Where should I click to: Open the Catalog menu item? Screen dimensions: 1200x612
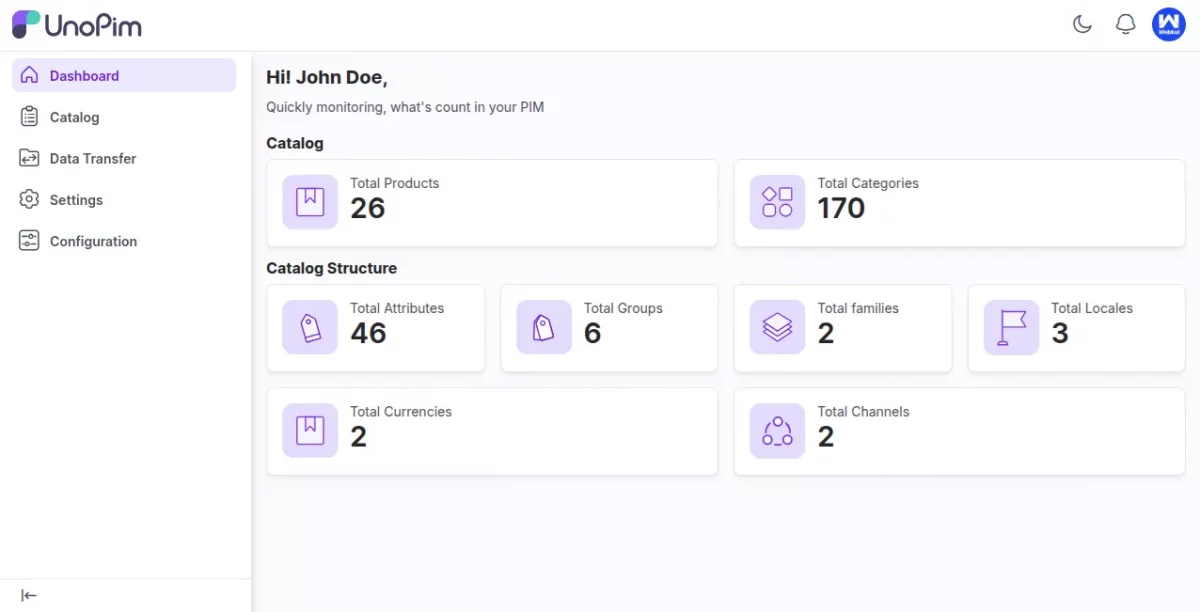74,116
